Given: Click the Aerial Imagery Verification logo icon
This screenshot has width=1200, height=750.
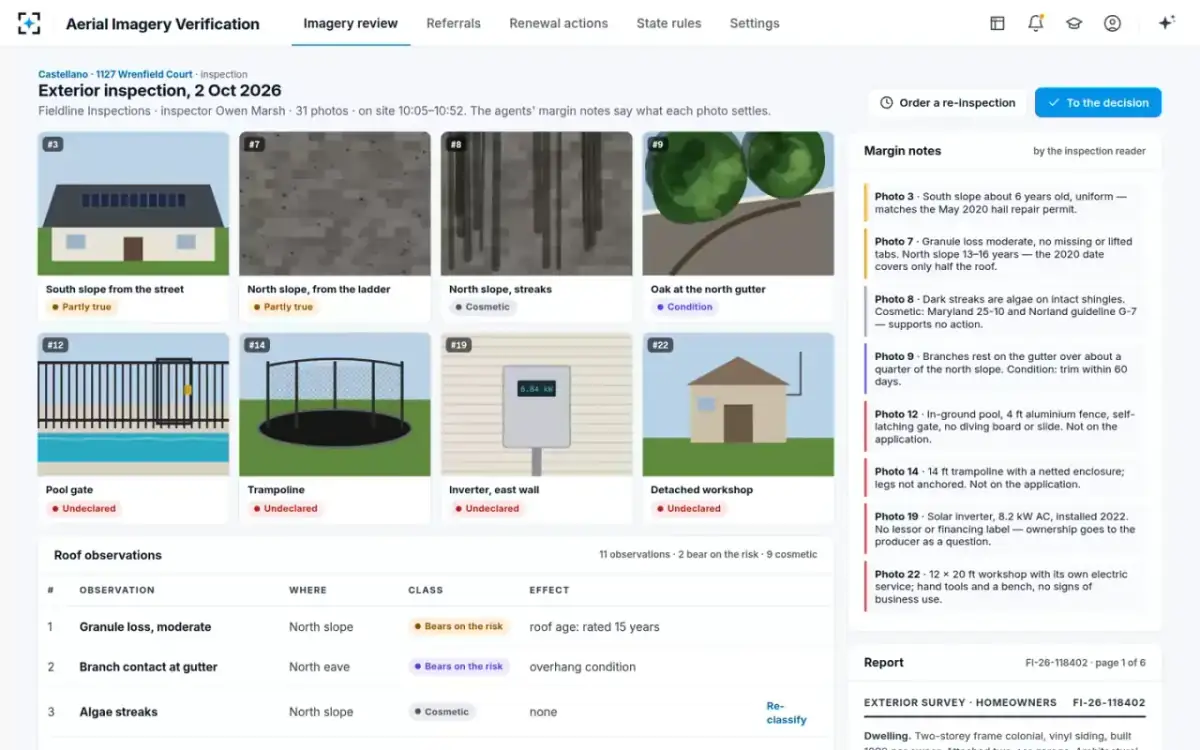Looking at the screenshot, I should point(30,23).
